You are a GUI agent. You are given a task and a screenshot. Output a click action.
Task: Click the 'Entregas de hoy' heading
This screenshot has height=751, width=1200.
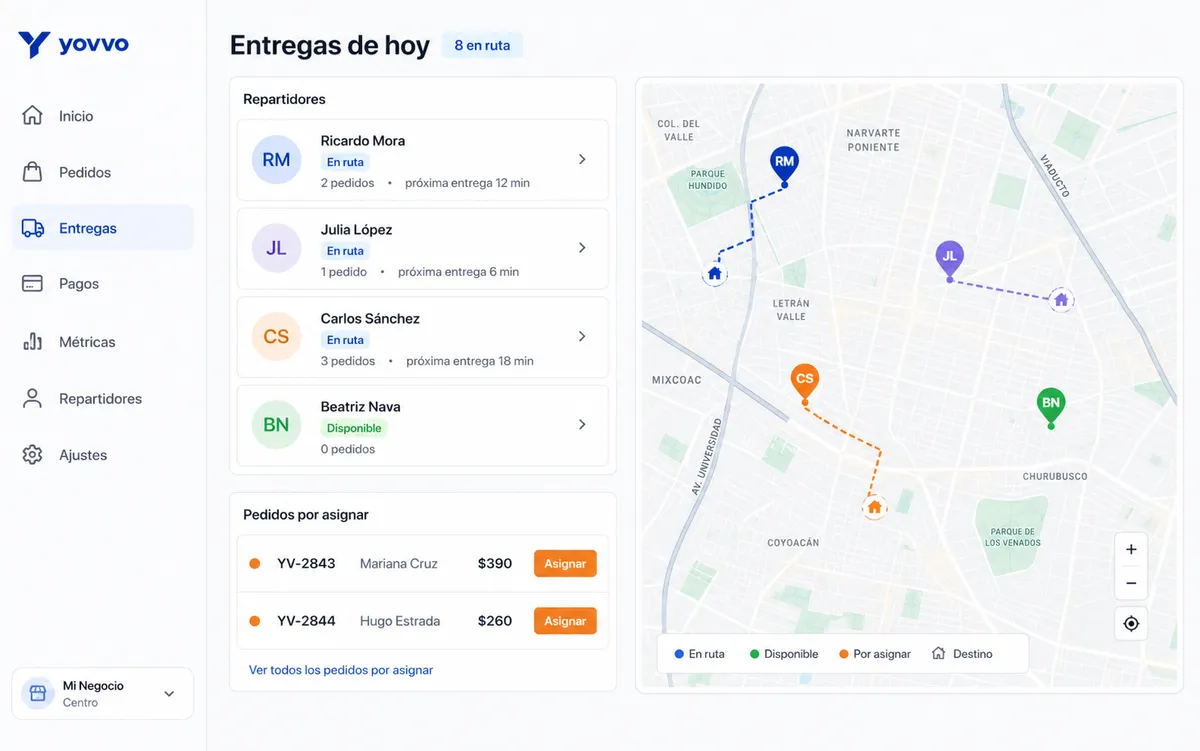pyautogui.click(x=330, y=45)
